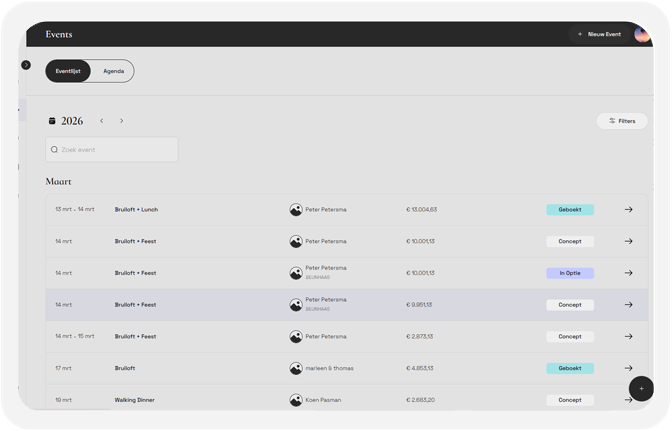
Task: Click the calendar icon beside 2026
Action: click(52, 121)
